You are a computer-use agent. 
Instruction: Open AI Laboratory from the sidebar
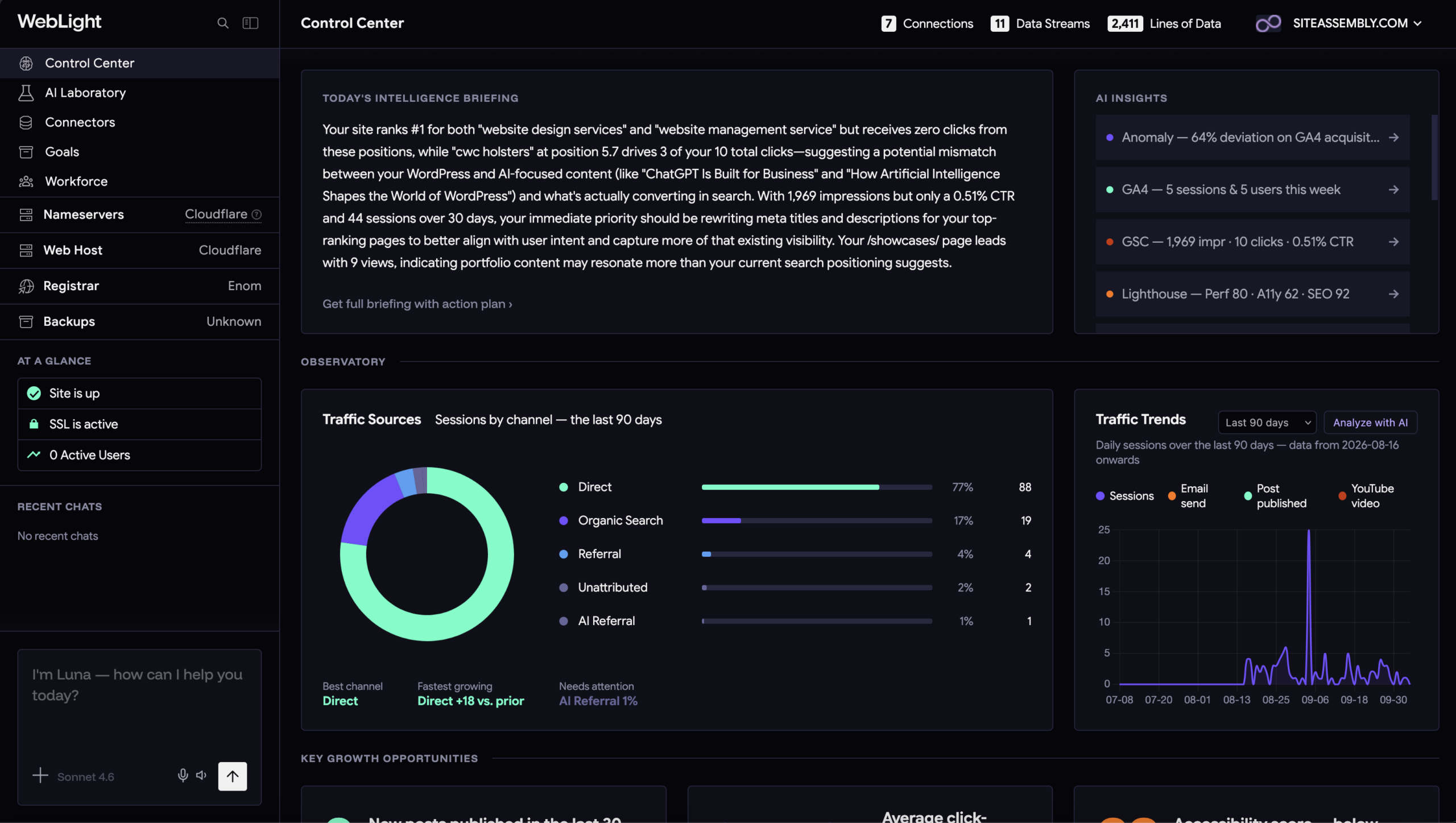(140, 93)
